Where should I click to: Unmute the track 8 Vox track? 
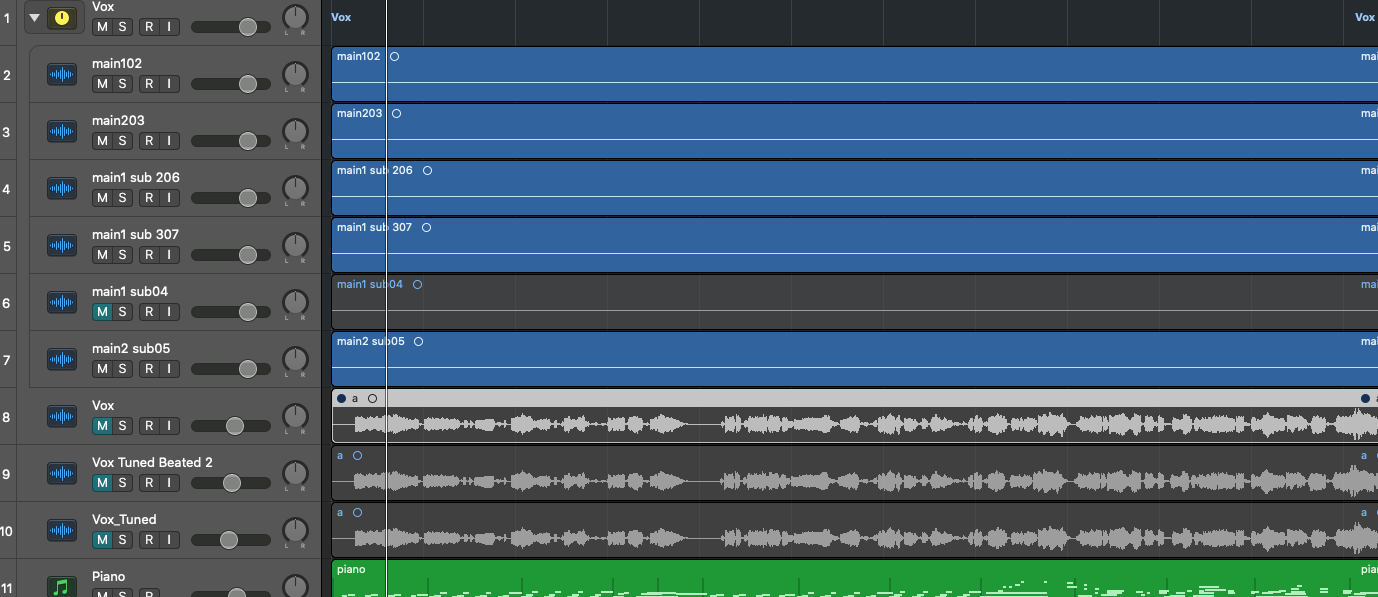click(101, 426)
